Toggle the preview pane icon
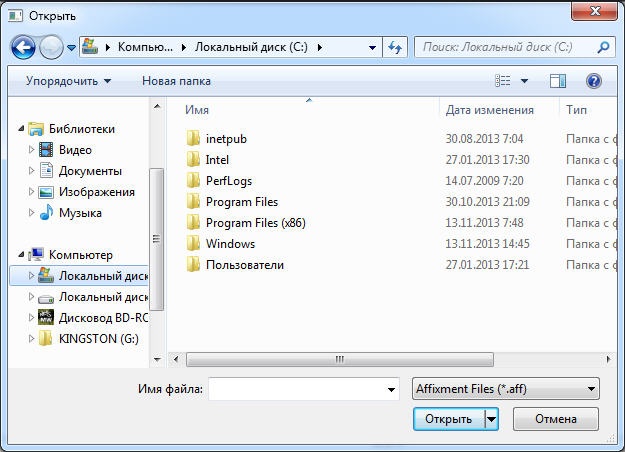 [558, 81]
